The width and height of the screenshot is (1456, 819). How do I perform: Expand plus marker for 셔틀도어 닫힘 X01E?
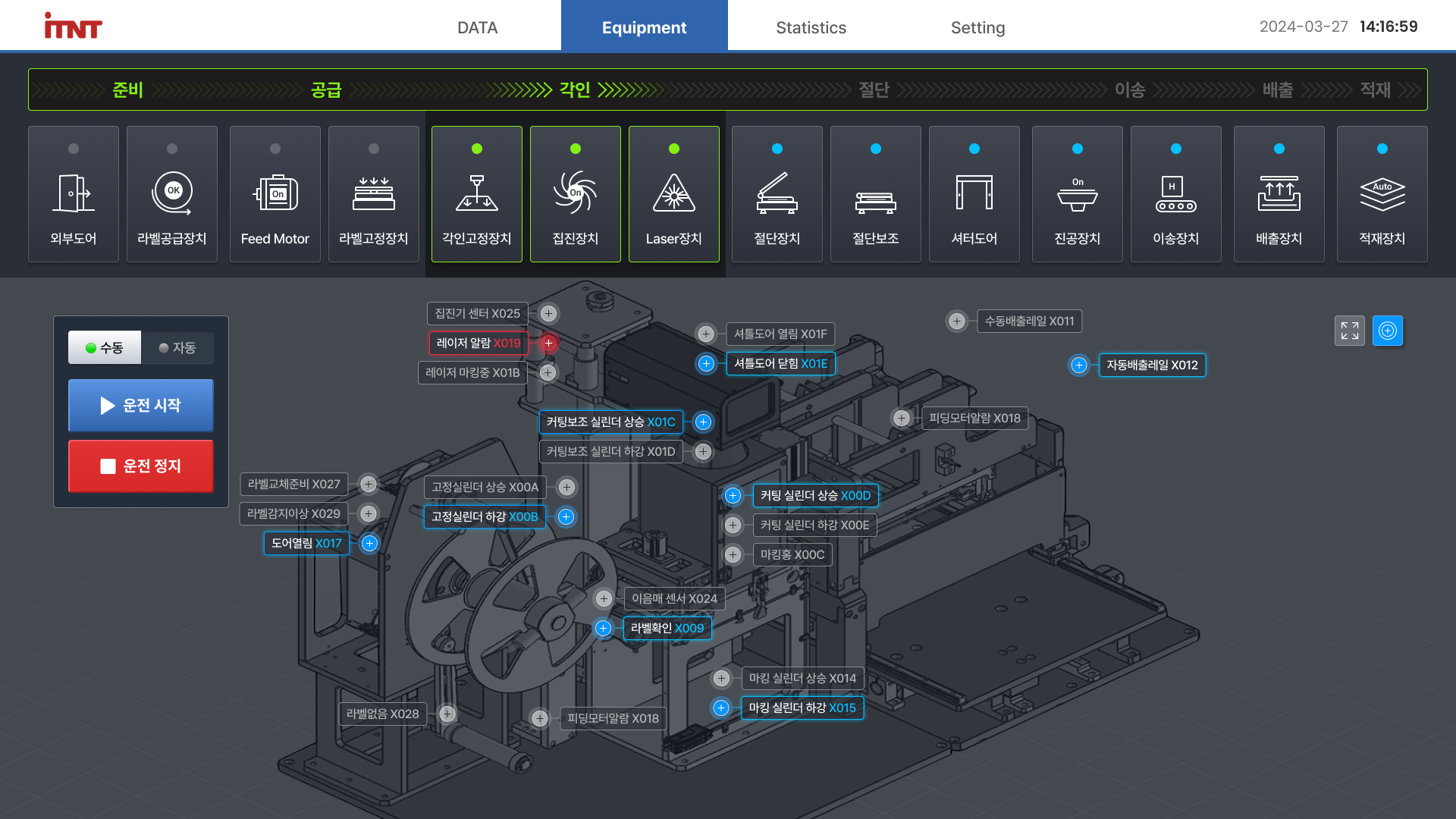tap(706, 364)
